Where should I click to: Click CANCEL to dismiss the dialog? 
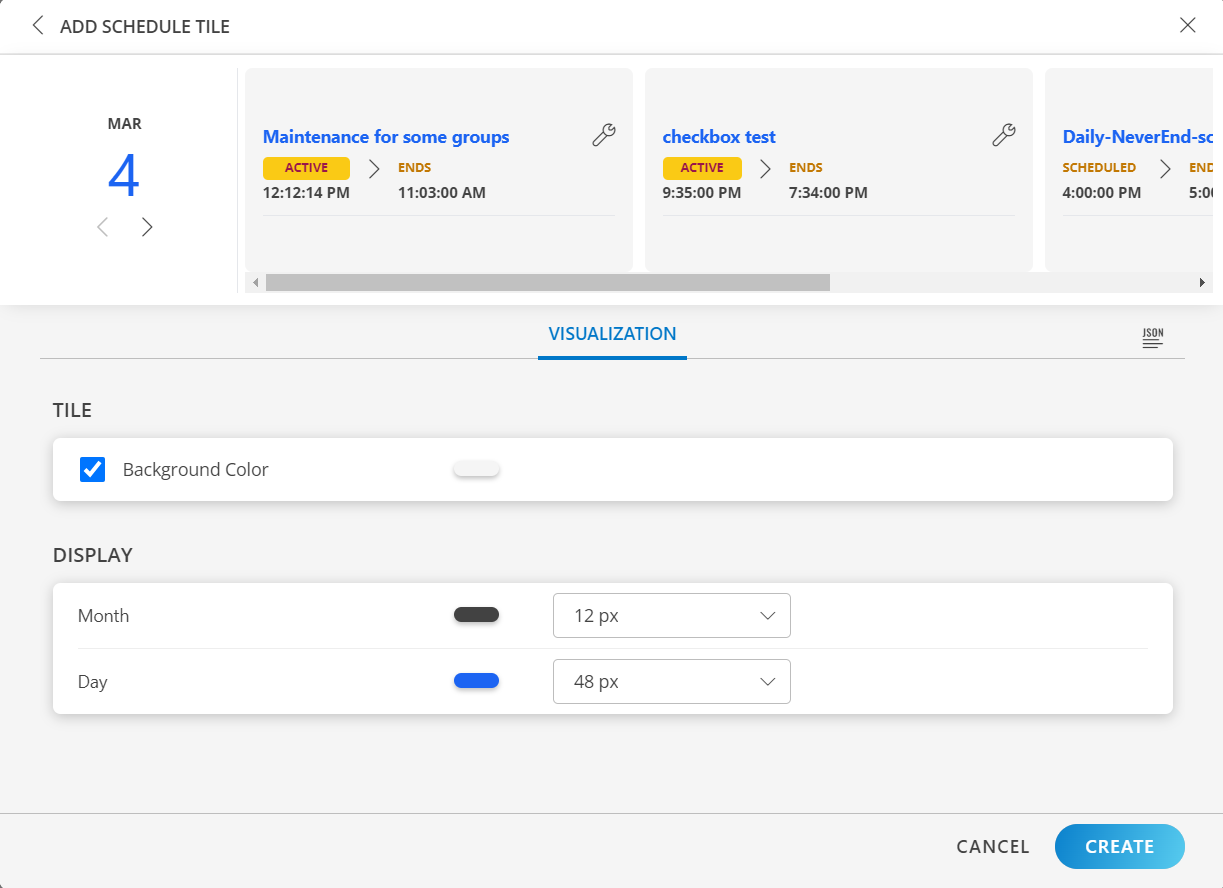click(x=992, y=846)
